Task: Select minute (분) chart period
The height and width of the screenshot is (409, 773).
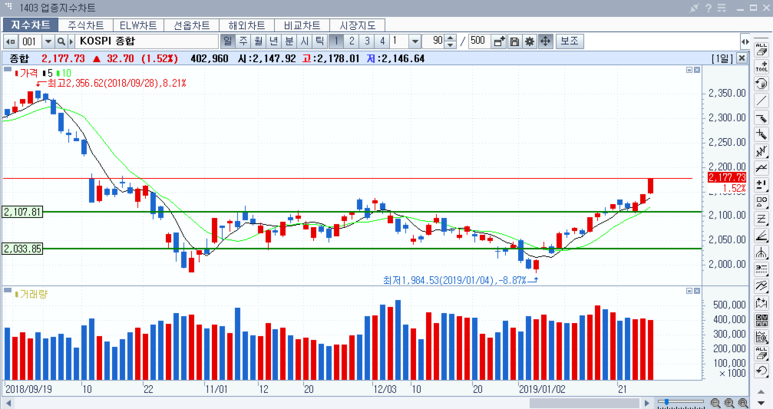Action: 289,41
